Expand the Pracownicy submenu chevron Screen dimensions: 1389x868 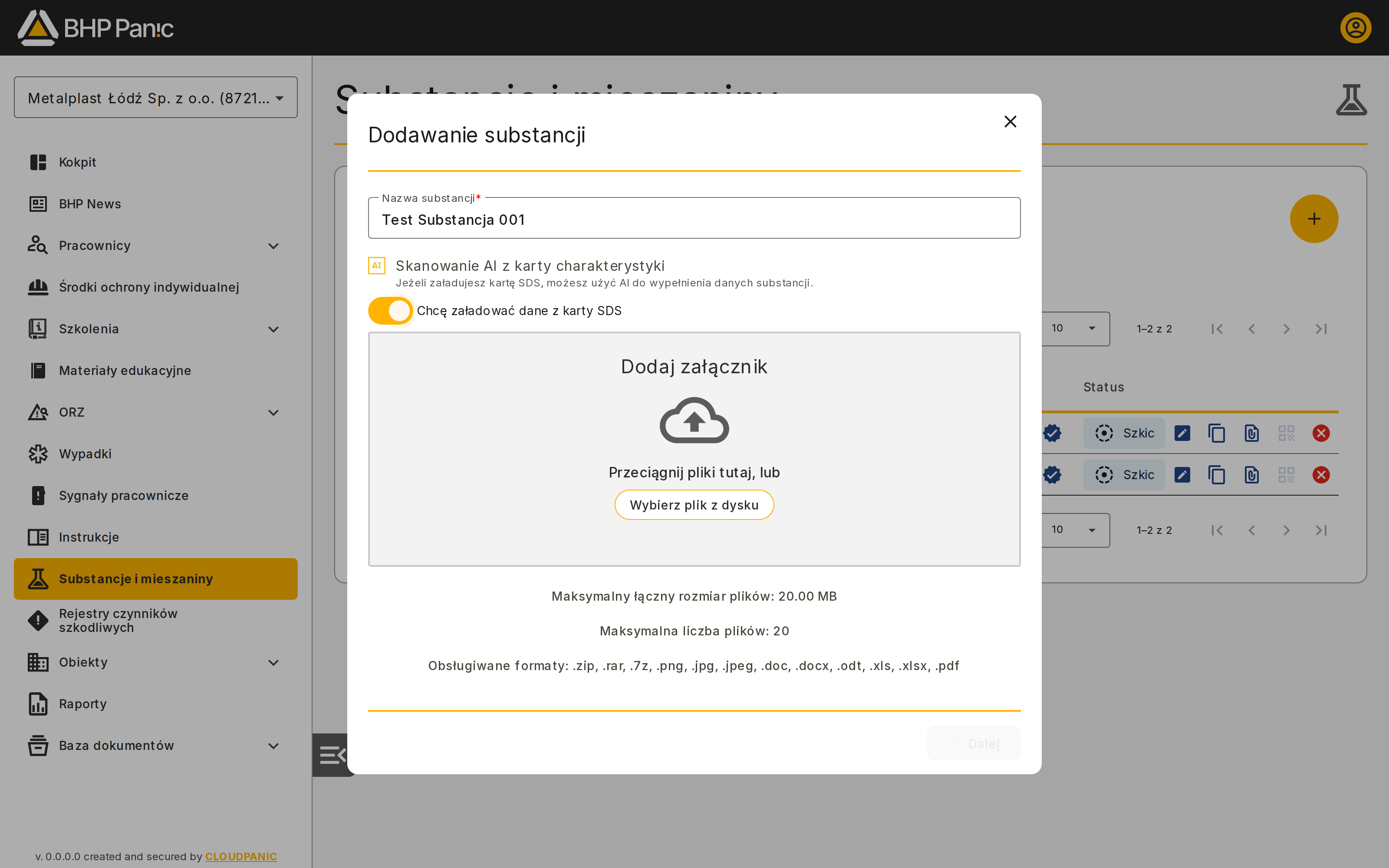click(x=273, y=246)
